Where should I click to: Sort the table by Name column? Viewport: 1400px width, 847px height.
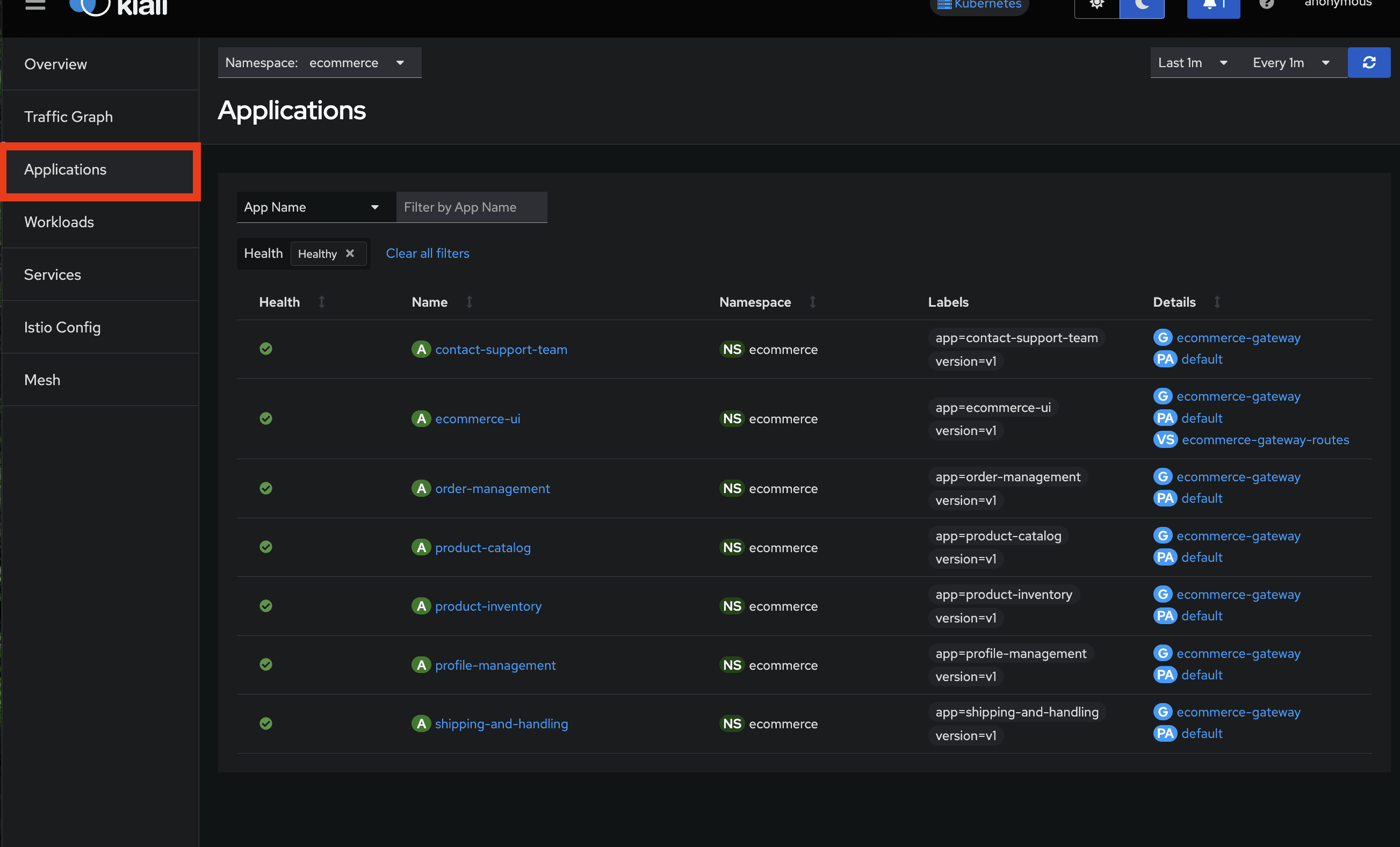pos(470,302)
